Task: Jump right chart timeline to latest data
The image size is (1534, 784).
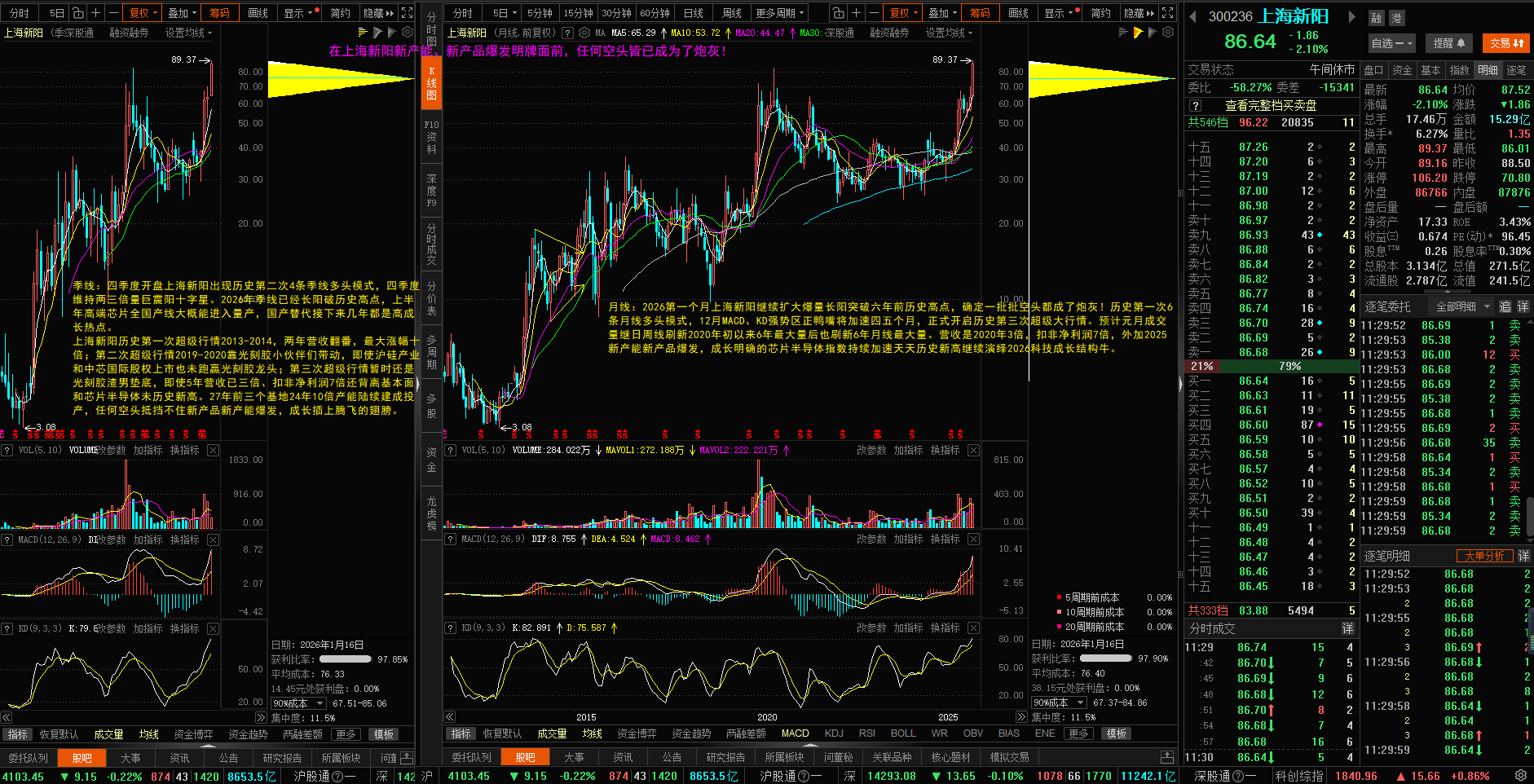Action: [x=1021, y=717]
